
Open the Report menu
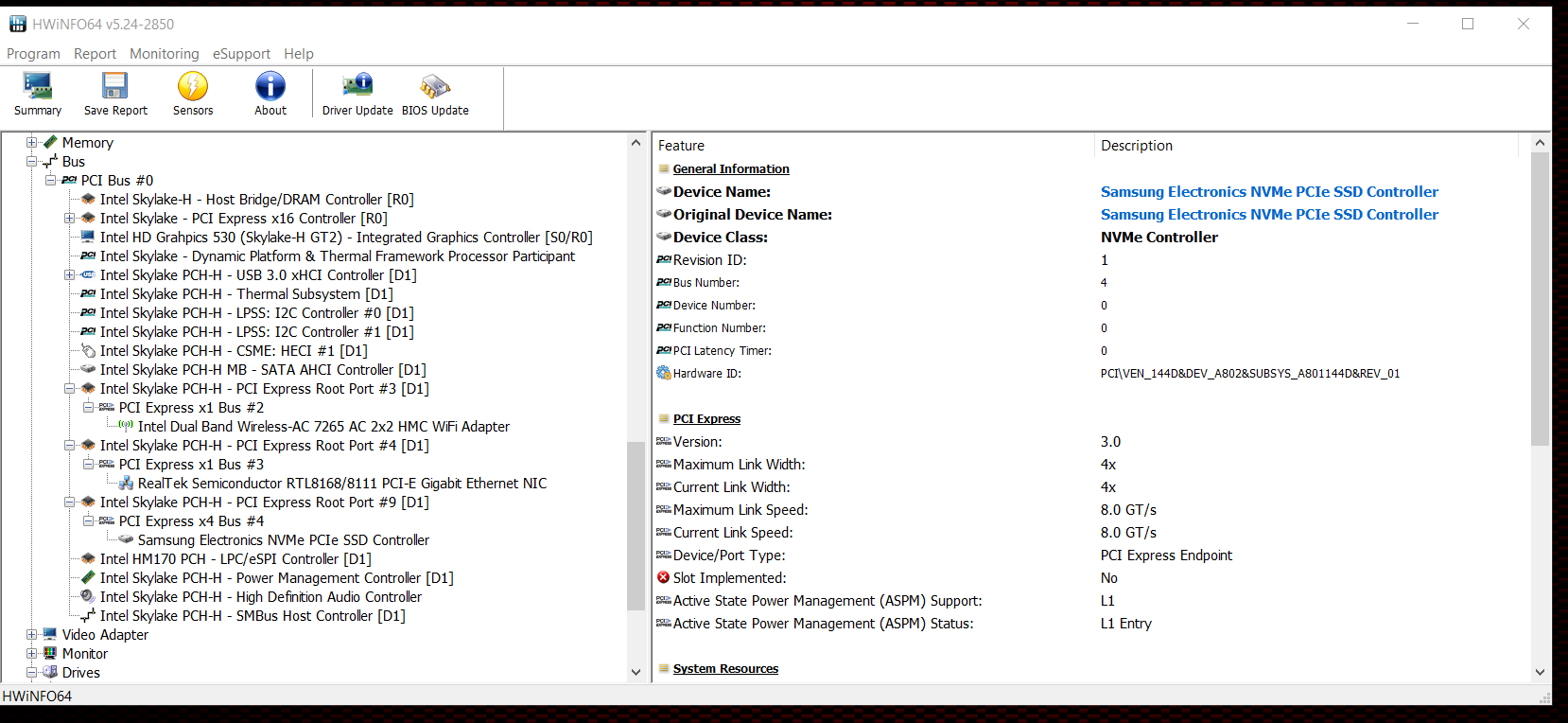[x=95, y=54]
